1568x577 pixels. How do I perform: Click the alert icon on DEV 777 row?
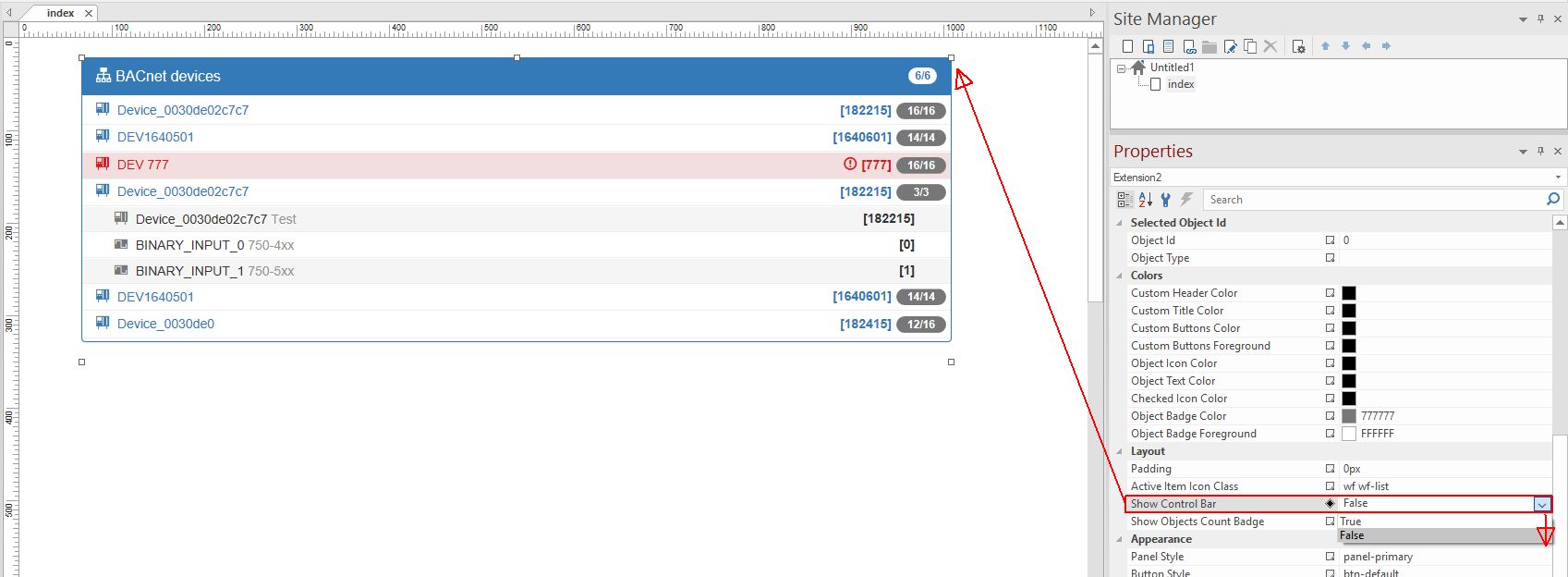[x=850, y=165]
